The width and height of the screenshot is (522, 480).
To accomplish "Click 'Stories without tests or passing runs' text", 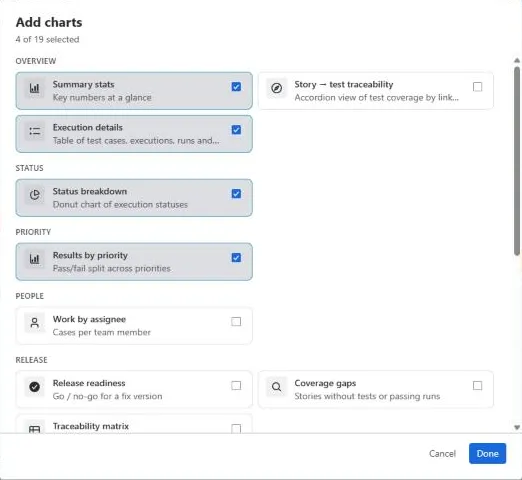I will pos(367,396).
